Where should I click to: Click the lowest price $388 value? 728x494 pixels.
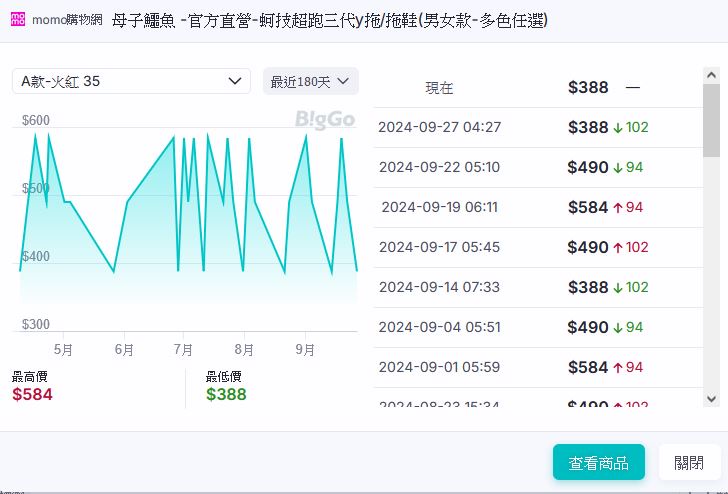coord(226,394)
